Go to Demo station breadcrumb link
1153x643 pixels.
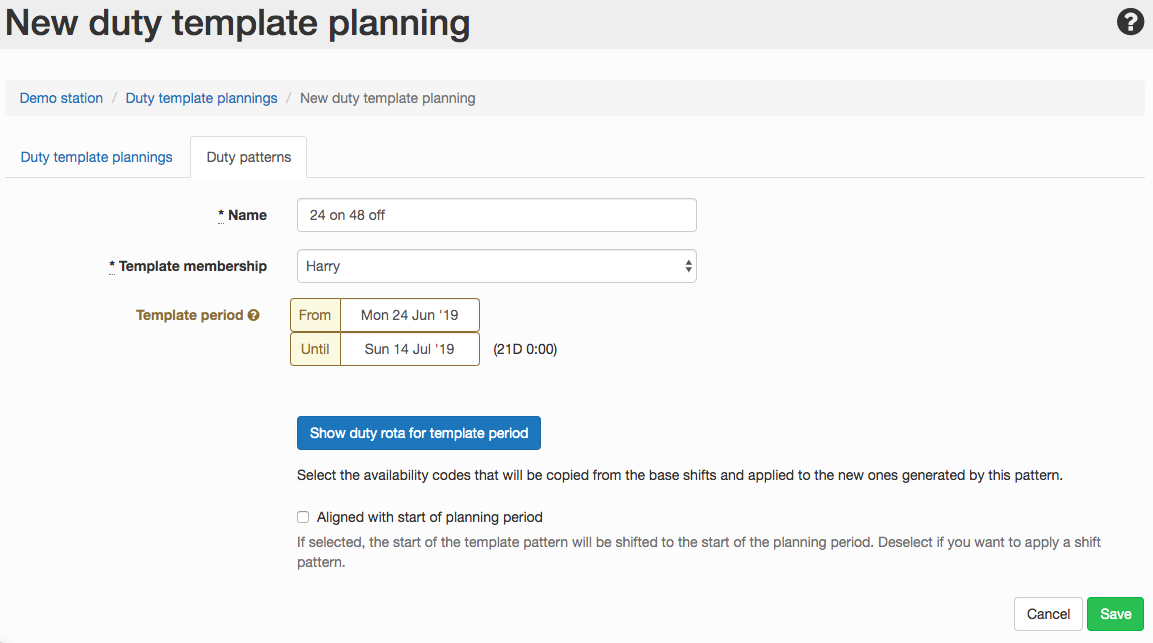(x=61, y=98)
